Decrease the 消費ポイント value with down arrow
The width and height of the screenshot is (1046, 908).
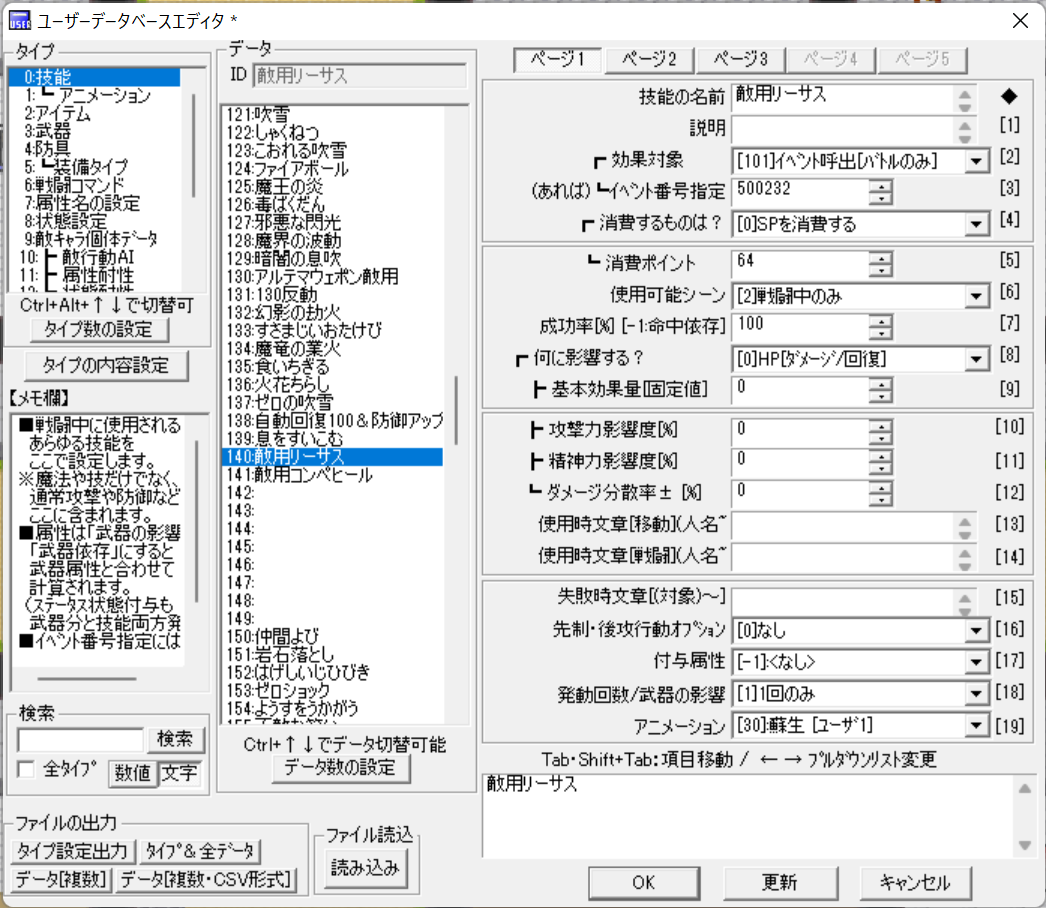pos(881,270)
